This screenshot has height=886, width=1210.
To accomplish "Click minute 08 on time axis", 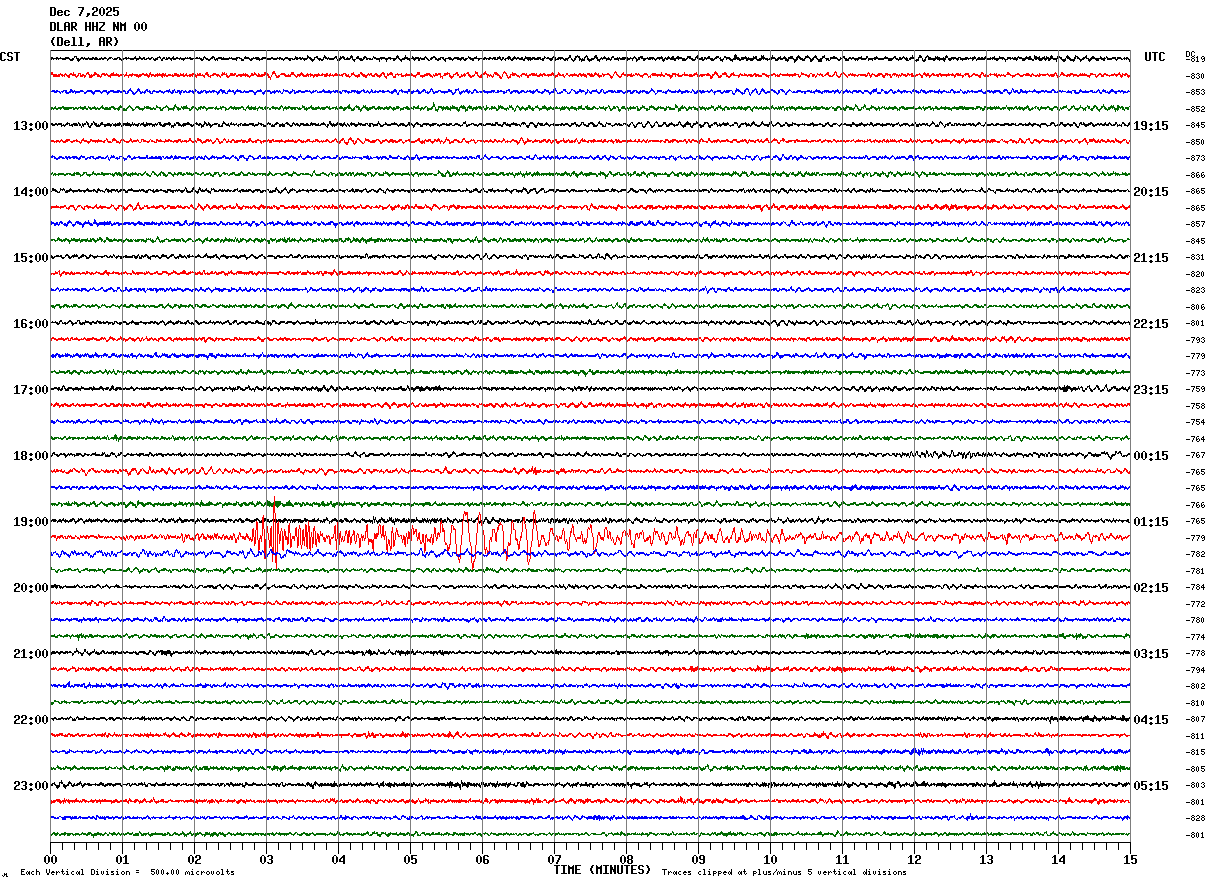I will pos(626,859).
